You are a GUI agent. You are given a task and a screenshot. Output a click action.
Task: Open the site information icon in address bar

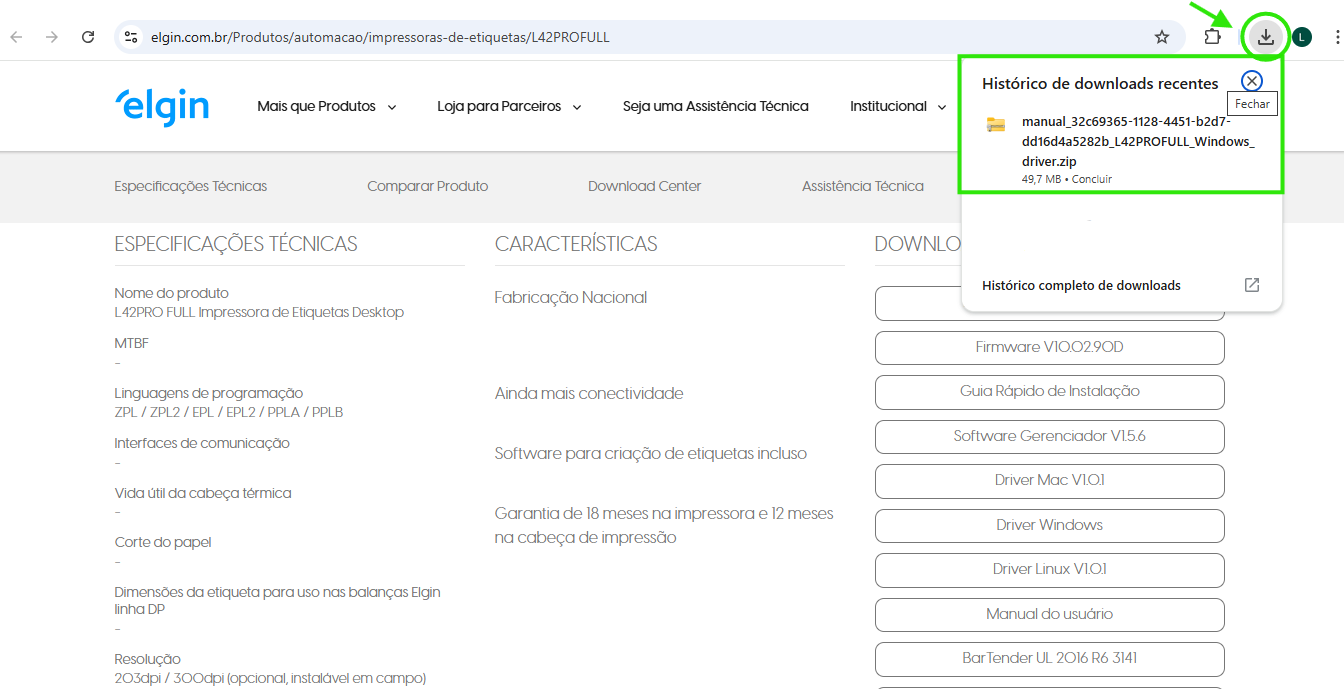[131, 37]
